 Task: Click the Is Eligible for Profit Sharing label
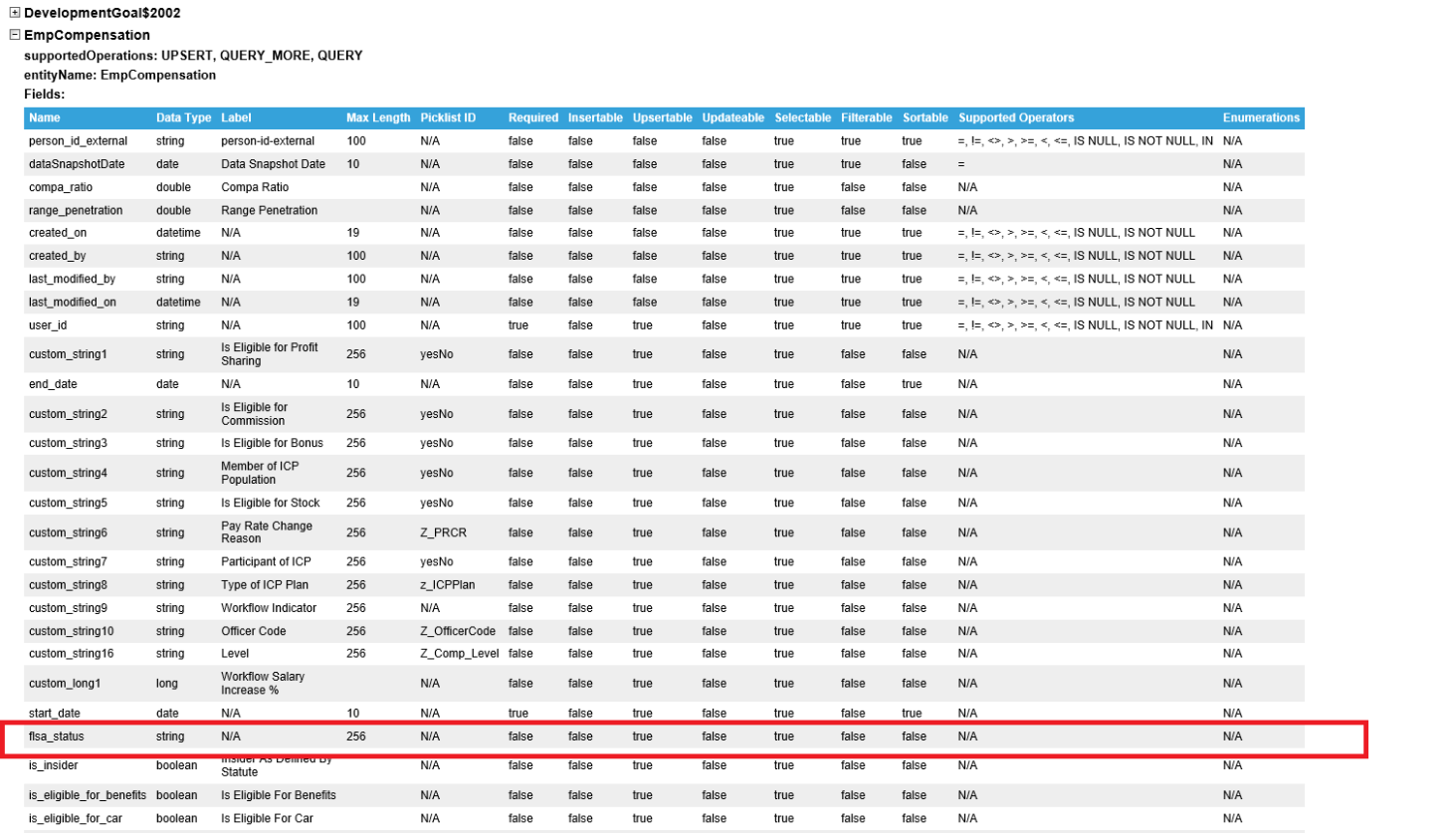pyautogui.click(x=270, y=354)
